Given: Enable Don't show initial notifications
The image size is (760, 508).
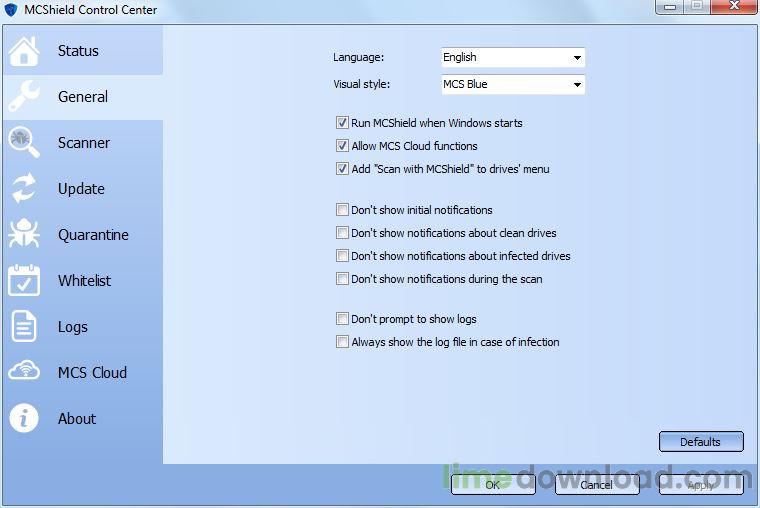Looking at the screenshot, I should pyautogui.click(x=342, y=209).
